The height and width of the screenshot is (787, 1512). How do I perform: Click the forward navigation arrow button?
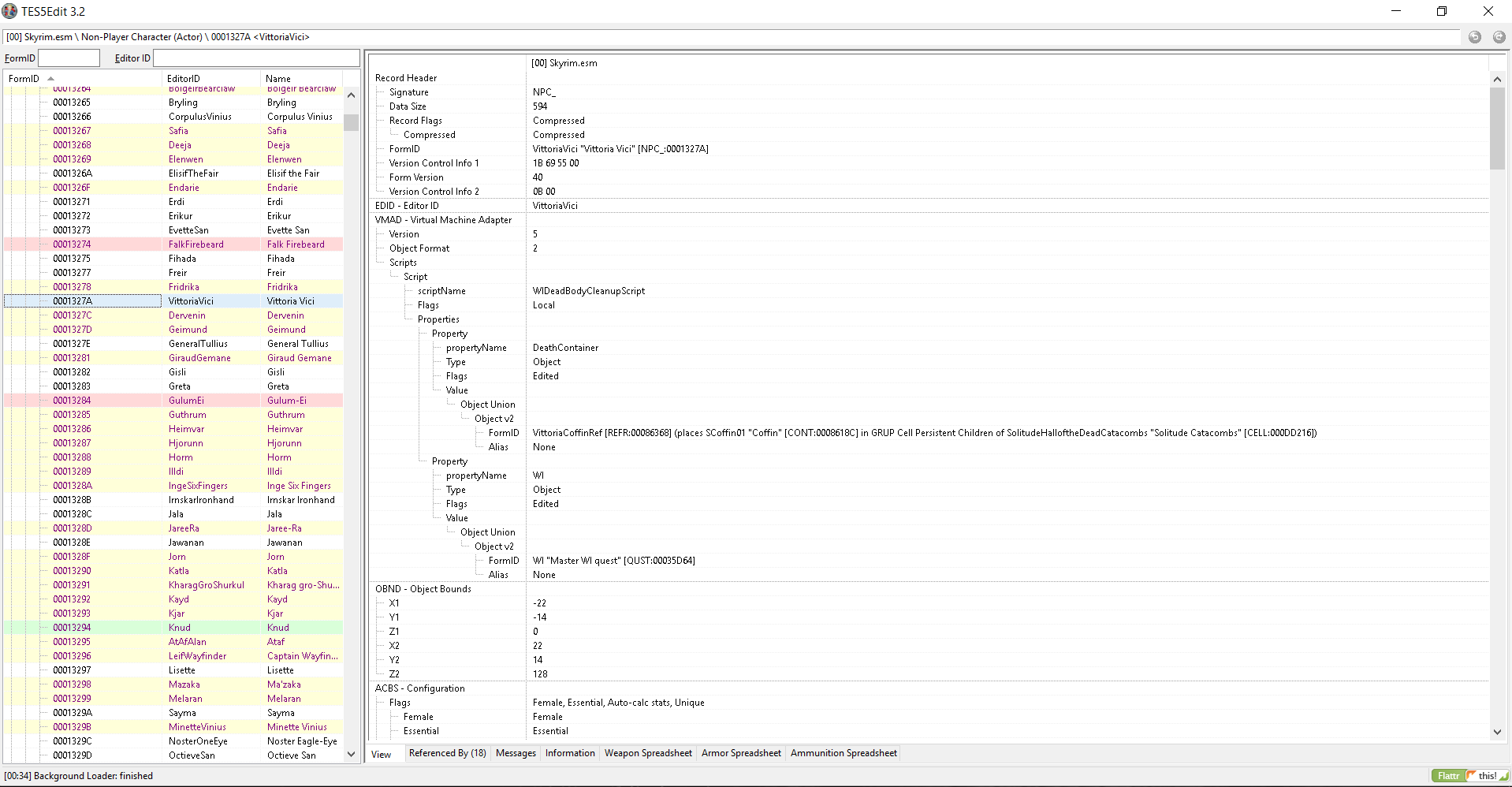point(1499,37)
